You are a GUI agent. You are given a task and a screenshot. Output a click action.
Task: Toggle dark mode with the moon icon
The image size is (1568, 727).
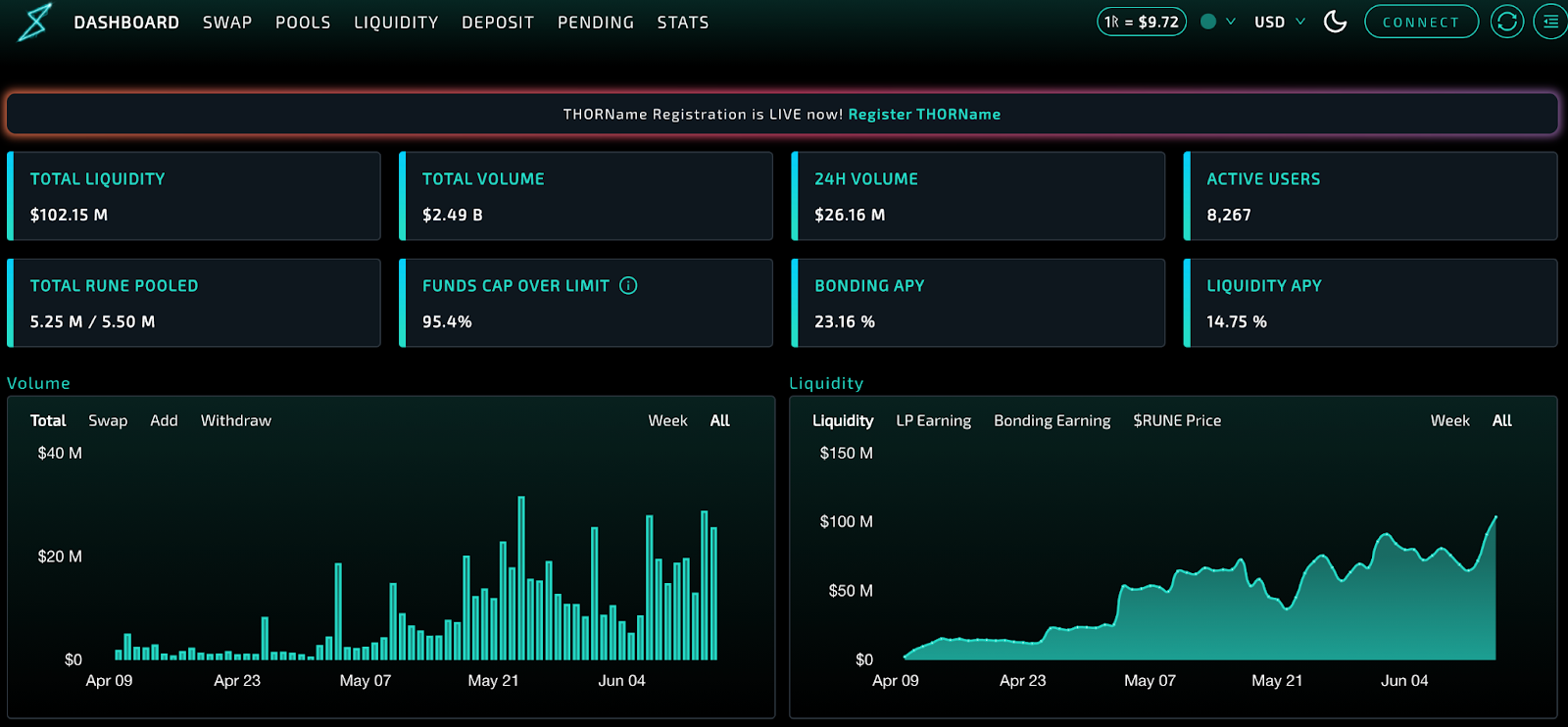[1335, 22]
